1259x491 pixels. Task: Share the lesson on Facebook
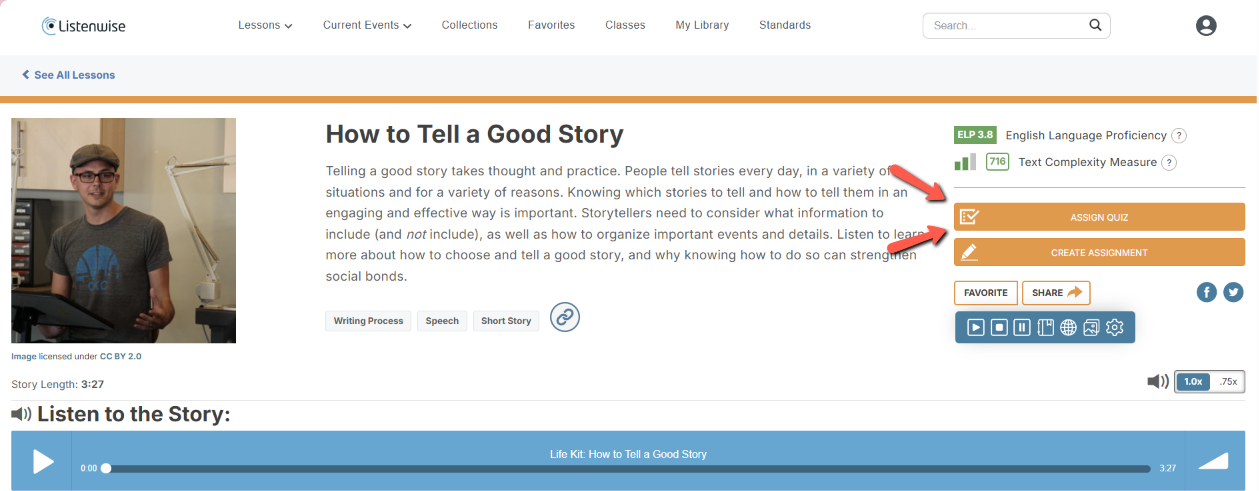1206,292
